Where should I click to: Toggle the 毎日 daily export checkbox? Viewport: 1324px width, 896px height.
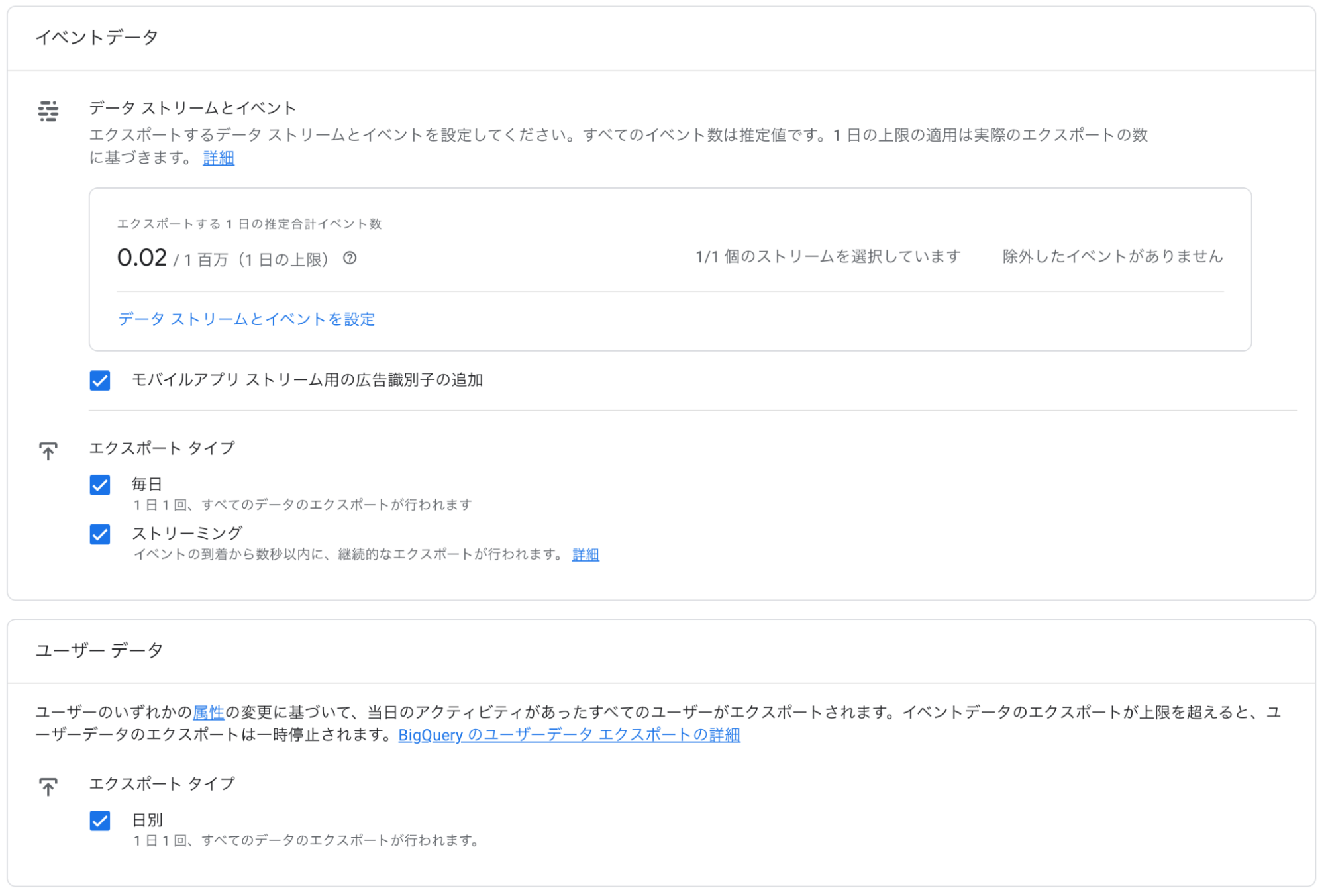point(100,485)
